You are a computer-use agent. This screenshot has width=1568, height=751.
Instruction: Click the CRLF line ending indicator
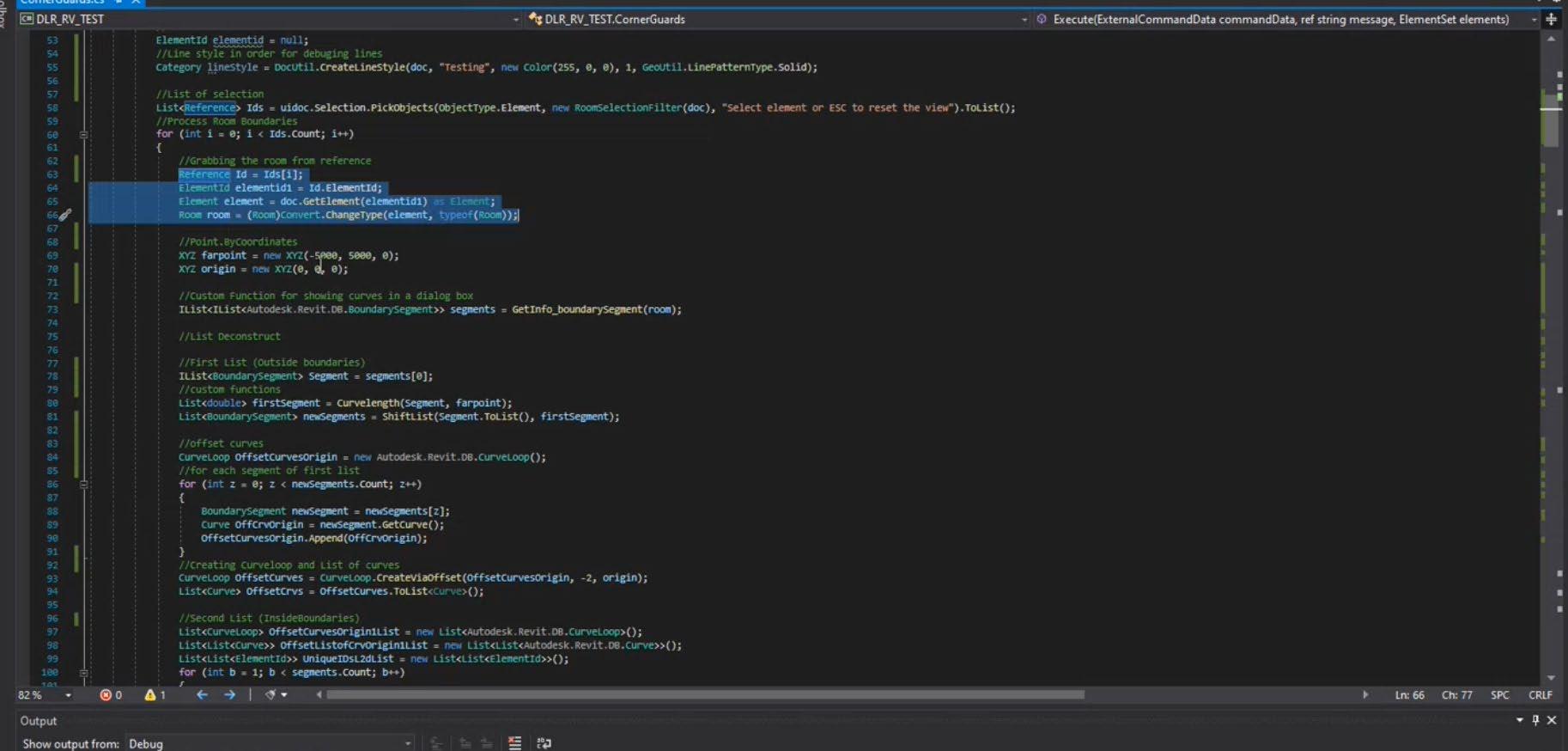click(x=1540, y=695)
